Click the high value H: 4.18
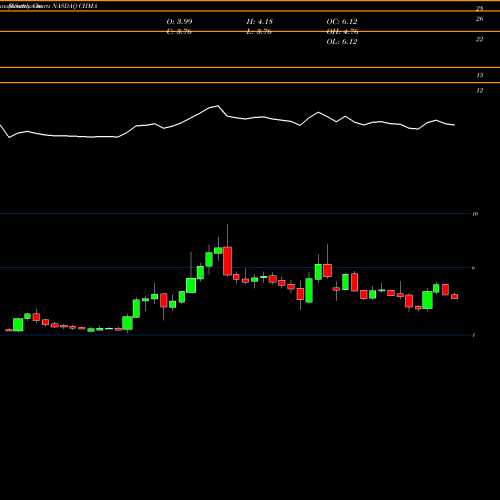Screen dimensions: 500x500 click(x=260, y=22)
